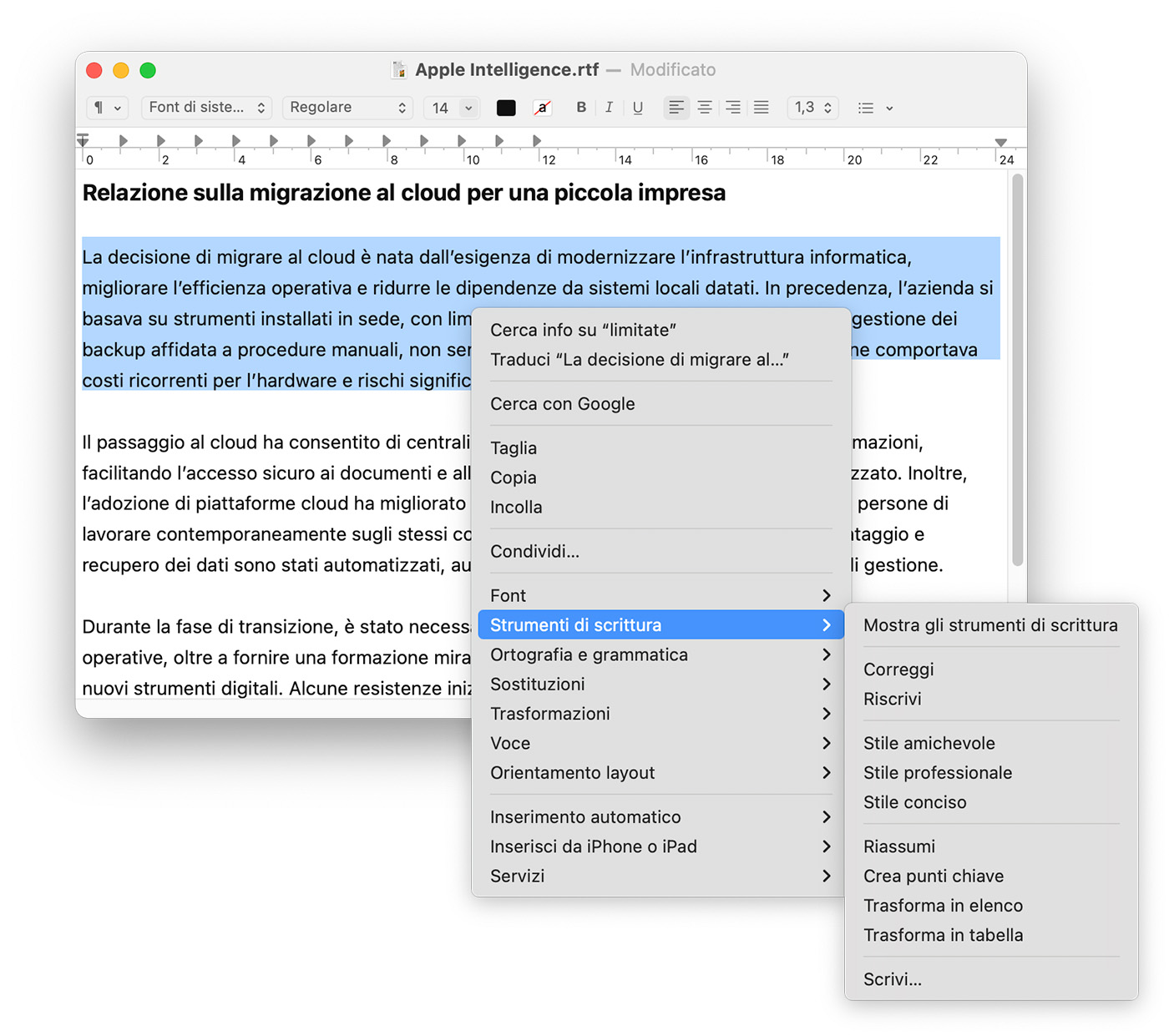Select Stile professionale in the submenu
The height and width of the screenshot is (1036, 1169).
pyautogui.click(x=938, y=773)
